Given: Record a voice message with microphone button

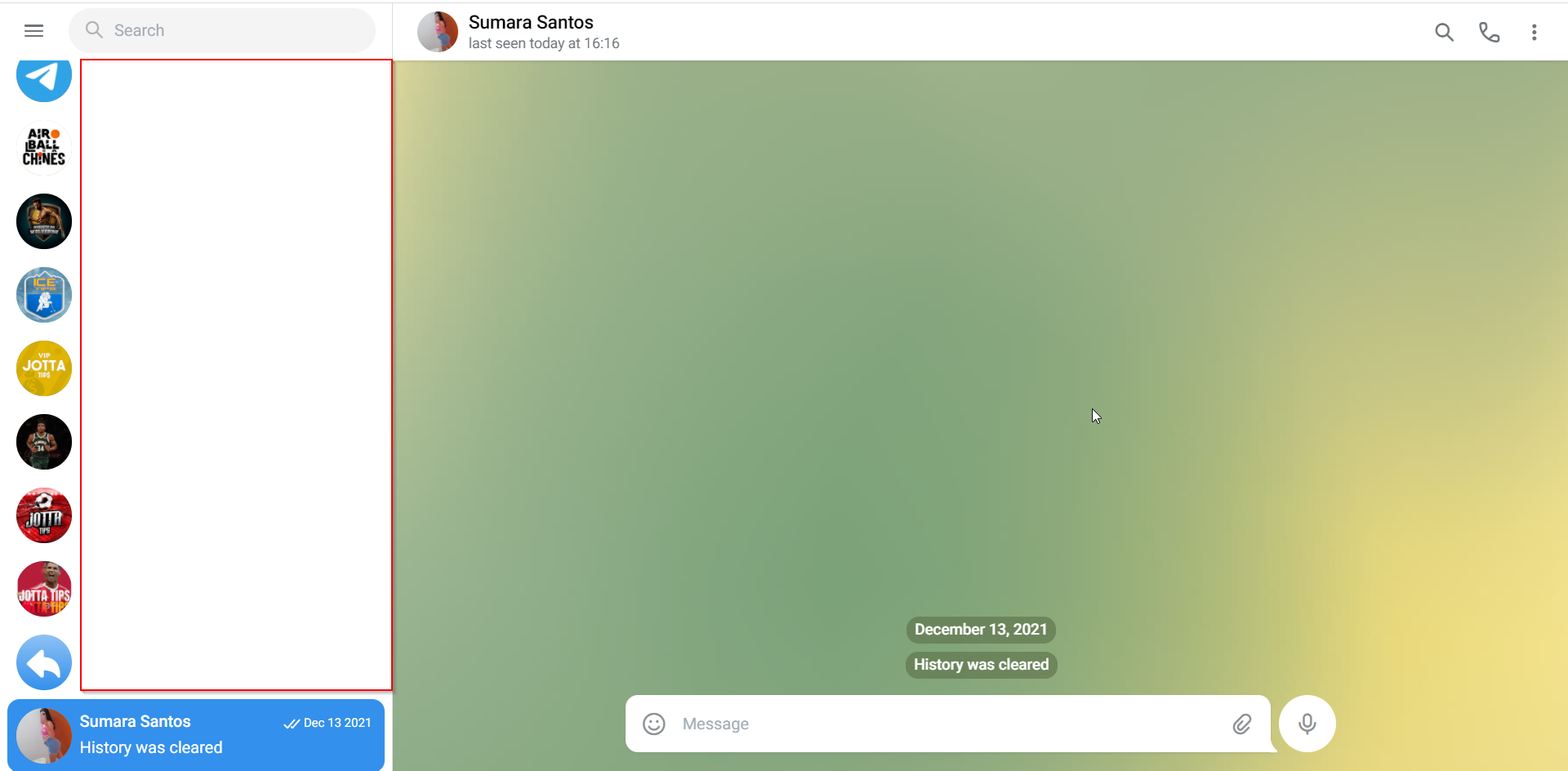Looking at the screenshot, I should click(x=1307, y=724).
